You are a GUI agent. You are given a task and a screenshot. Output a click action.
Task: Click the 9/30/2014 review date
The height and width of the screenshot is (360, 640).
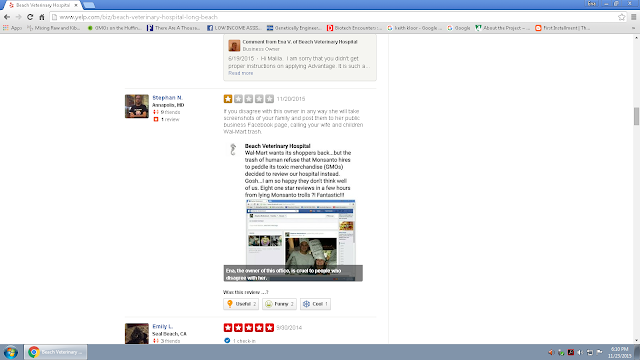coord(289,328)
